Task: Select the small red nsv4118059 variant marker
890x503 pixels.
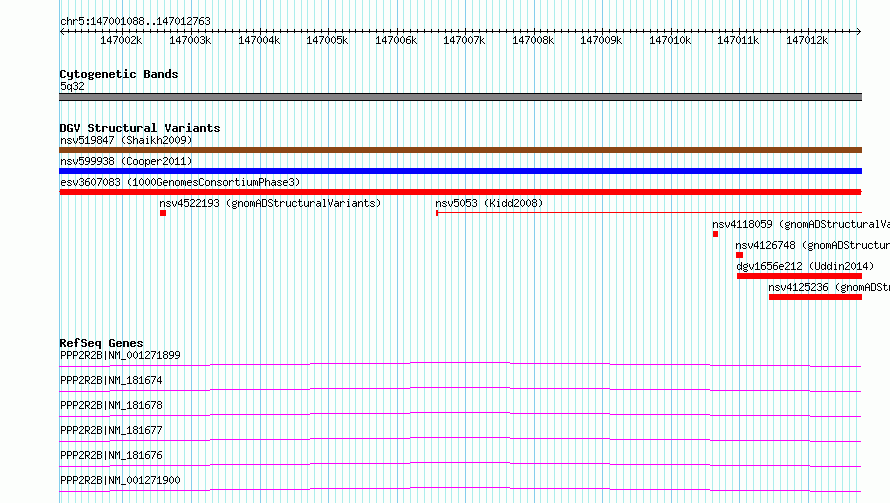Action: tap(715, 234)
